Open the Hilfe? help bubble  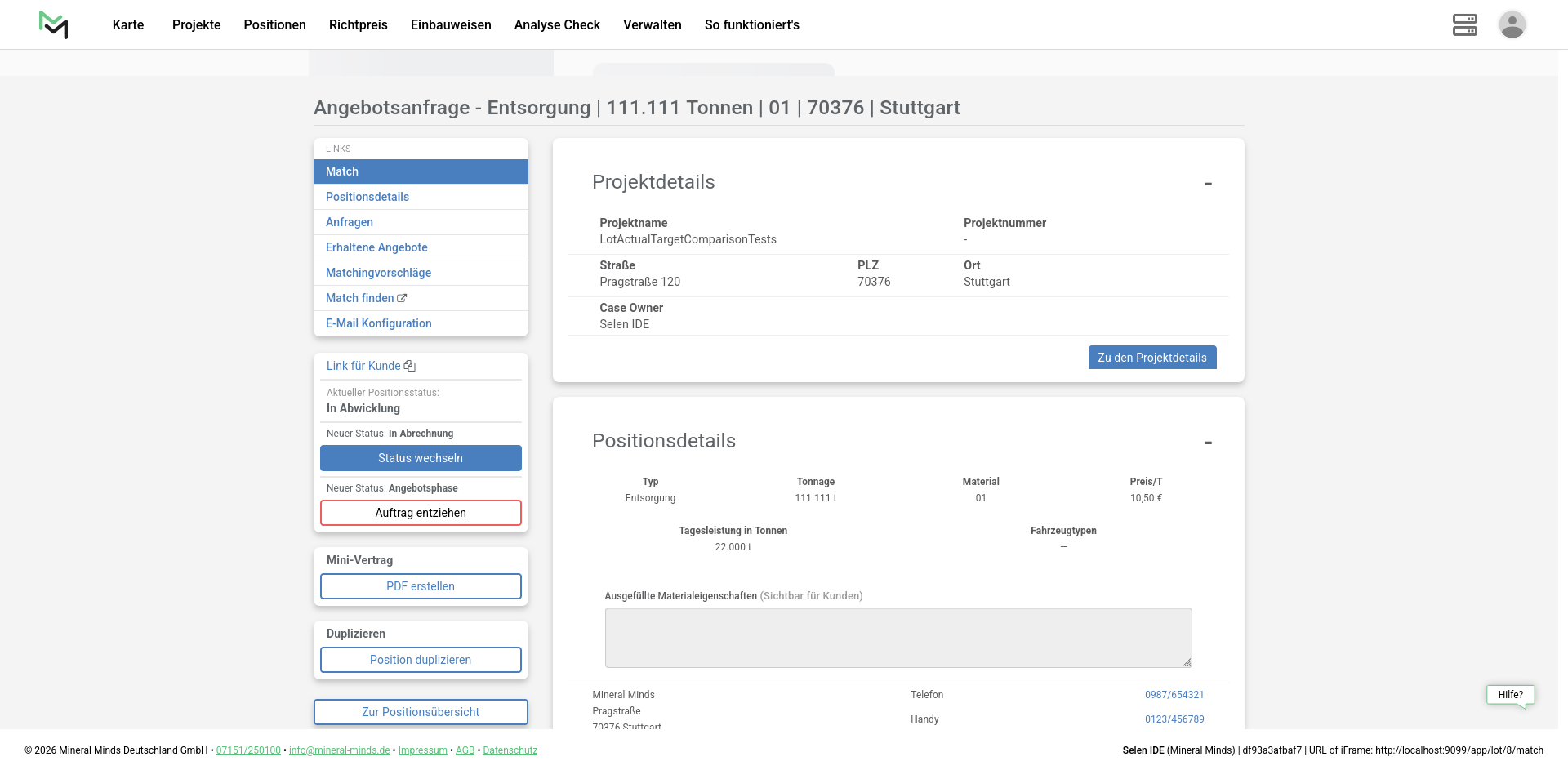[1510, 695]
